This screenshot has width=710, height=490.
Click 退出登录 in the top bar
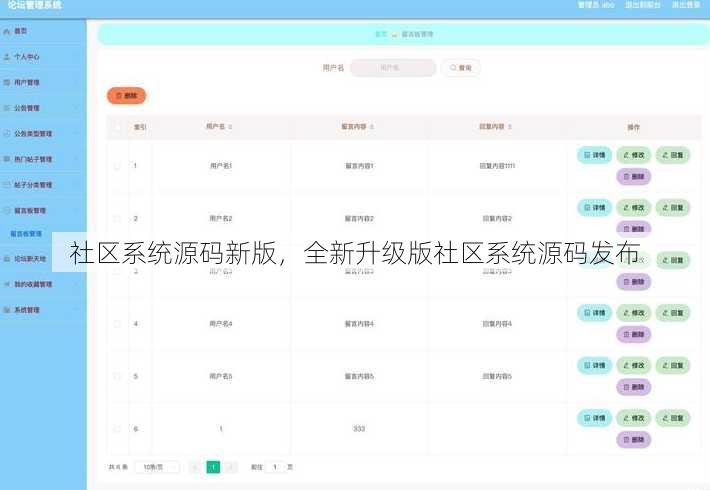click(686, 5)
